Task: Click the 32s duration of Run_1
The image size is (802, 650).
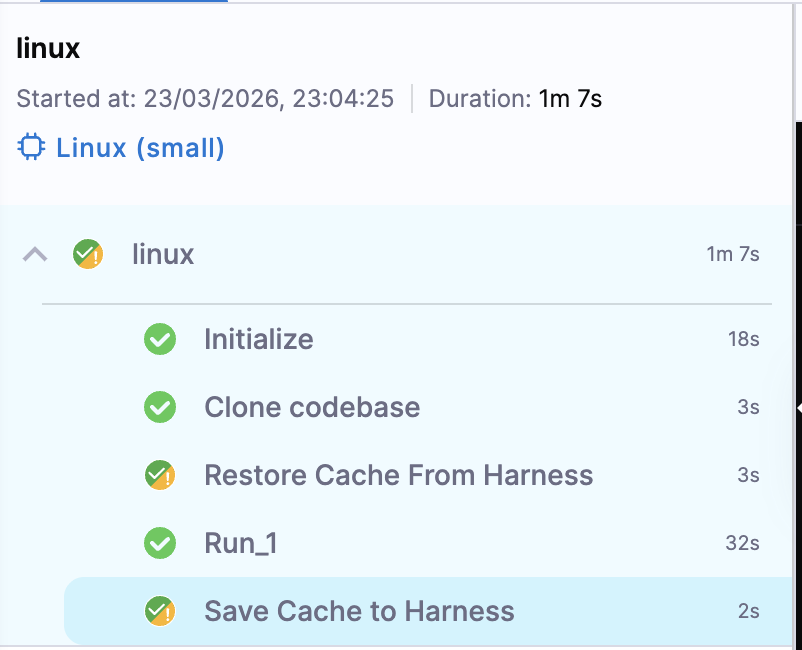Action: (x=742, y=543)
